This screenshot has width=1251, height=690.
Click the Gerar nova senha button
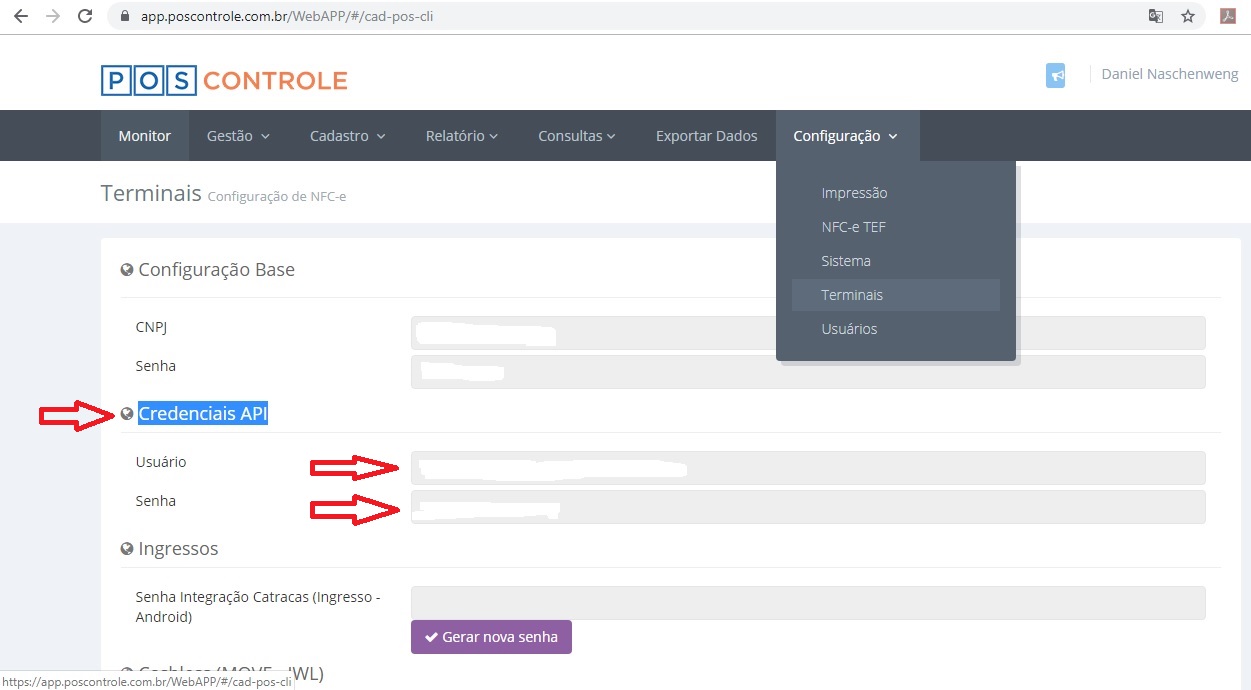(x=491, y=637)
